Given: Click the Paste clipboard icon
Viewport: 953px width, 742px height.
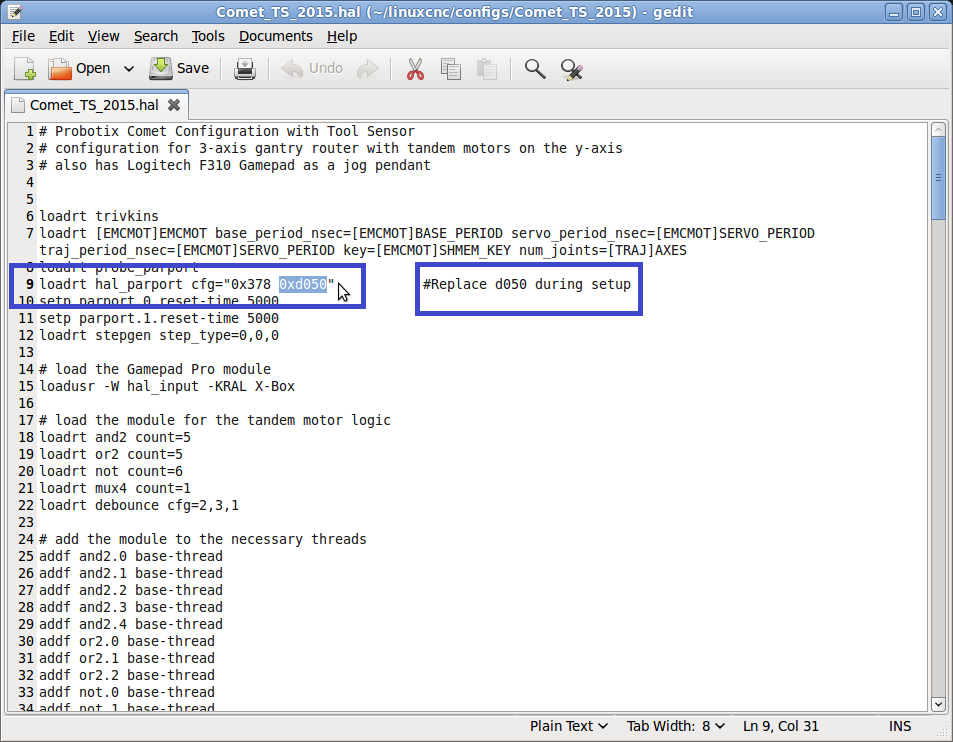Looking at the screenshot, I should click(487, 69).
